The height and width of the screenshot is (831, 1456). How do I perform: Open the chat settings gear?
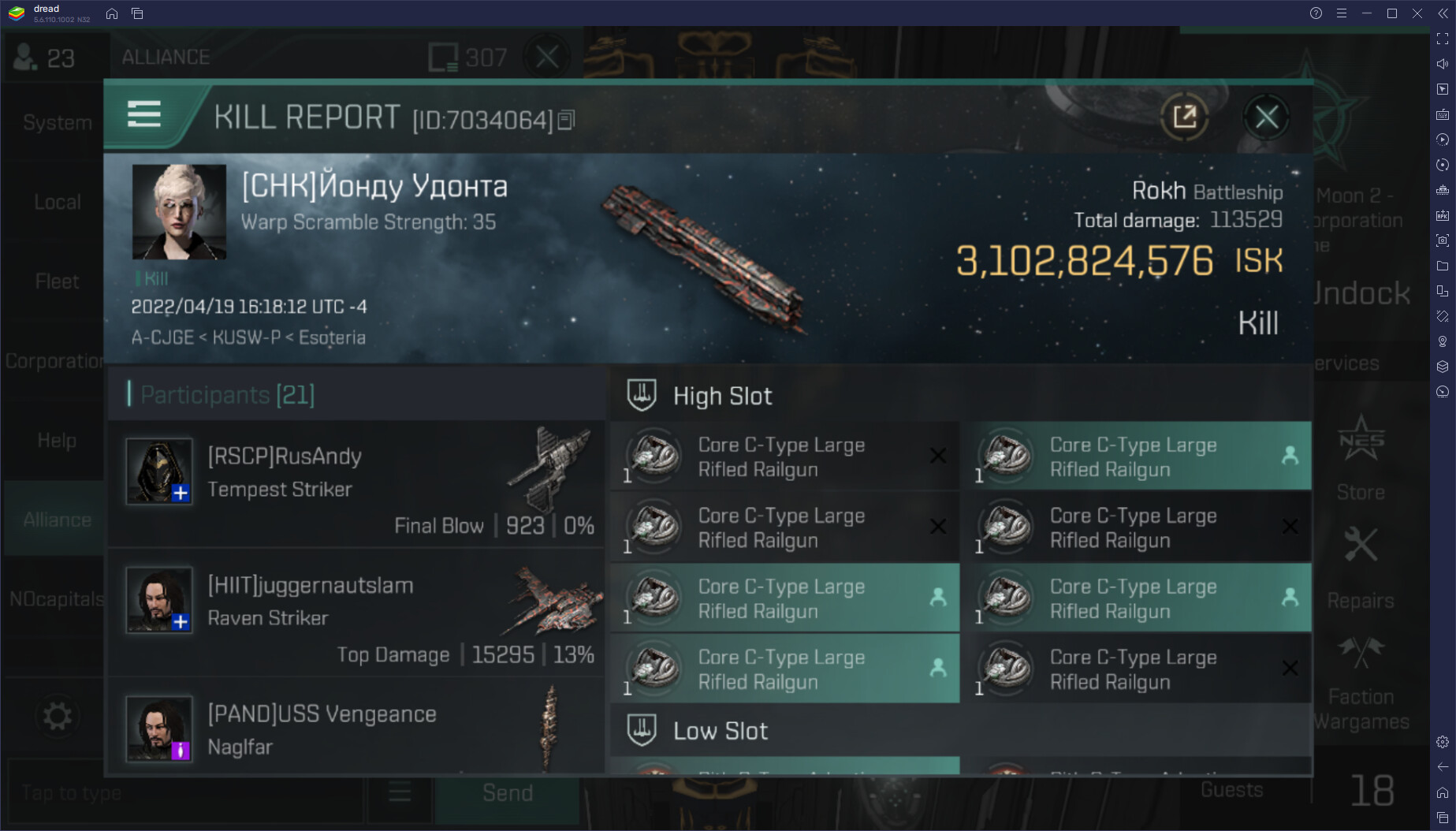tap(57, 717)
